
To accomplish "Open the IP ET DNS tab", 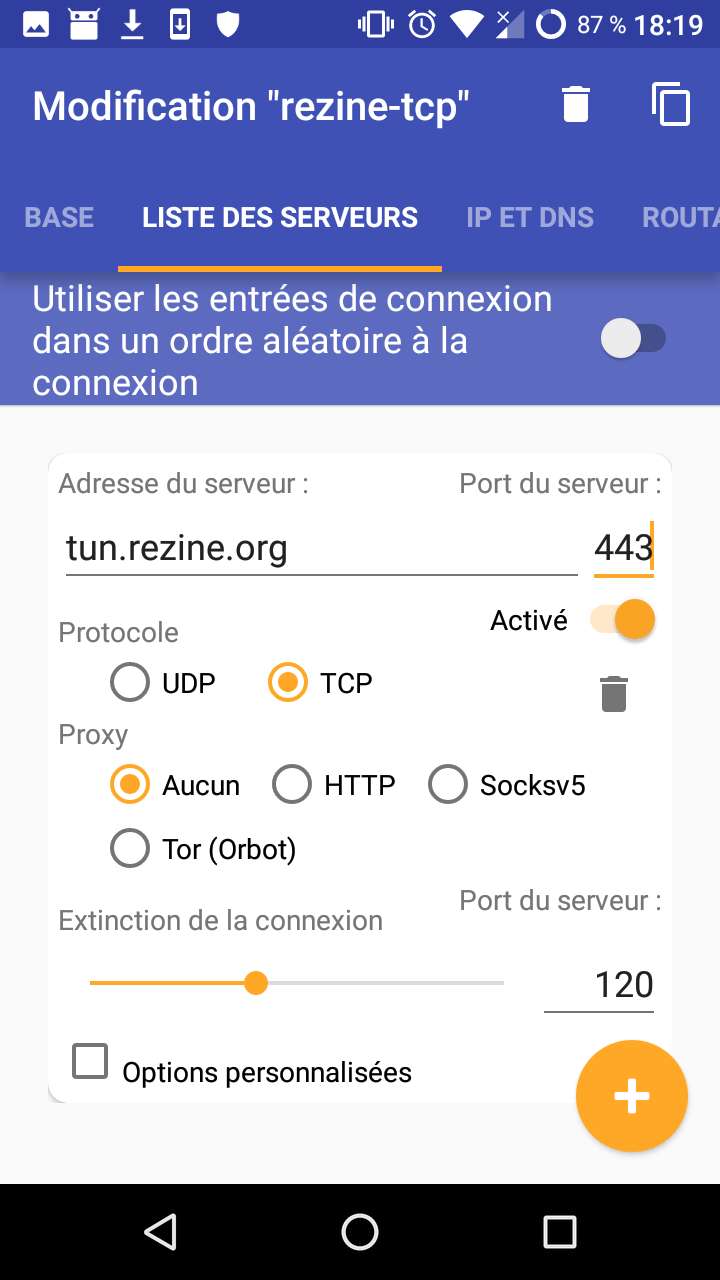I will (530, 217).
